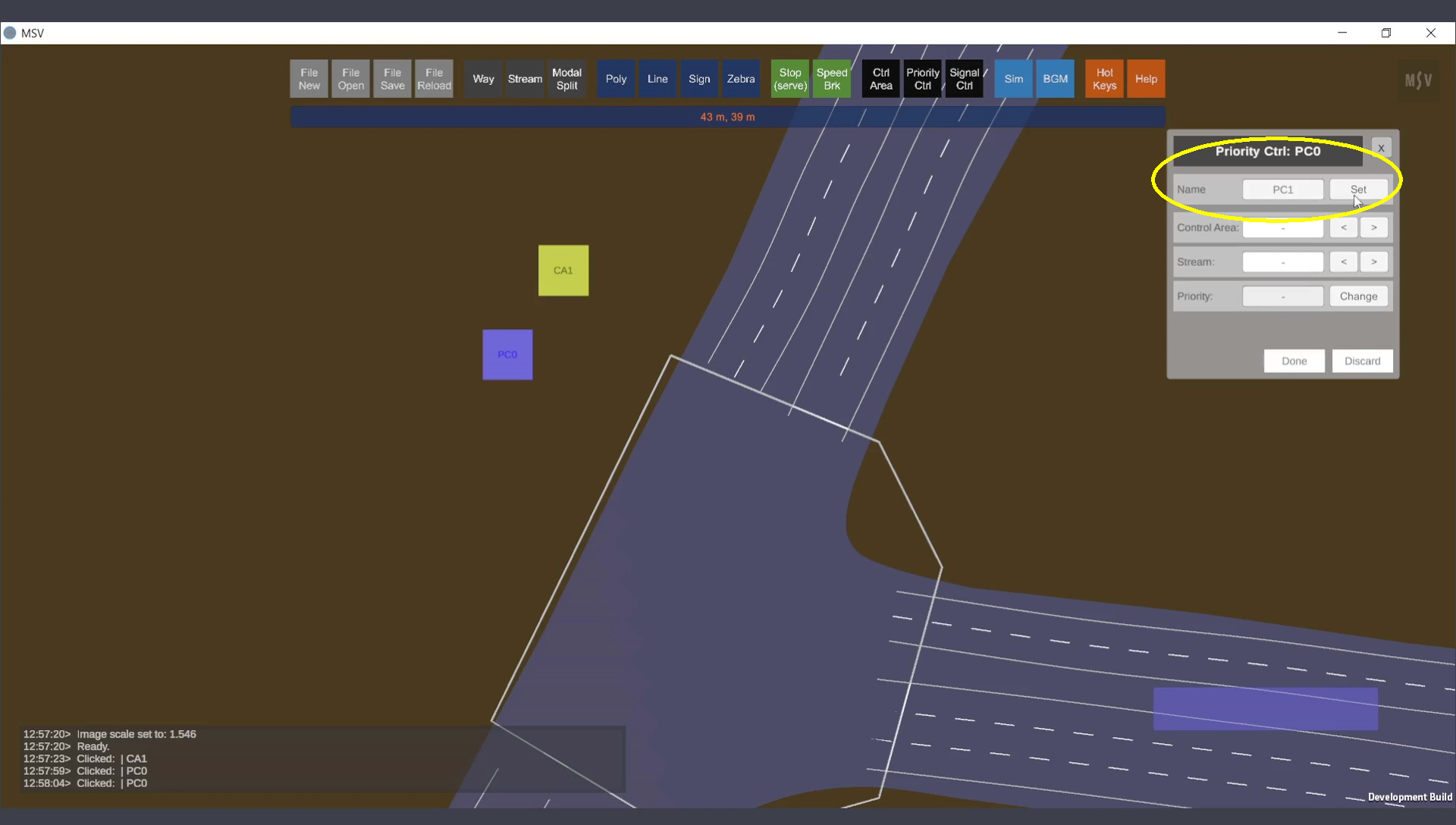This screenshot has width=1456, height=825.
Task: Advance Stream selection with right arrow
Action: pos(1373,262)
